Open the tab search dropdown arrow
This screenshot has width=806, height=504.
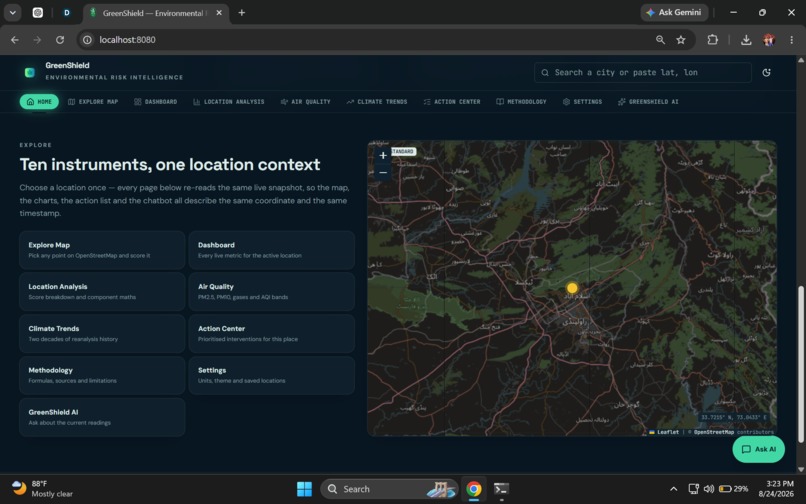tap(12, 13)
